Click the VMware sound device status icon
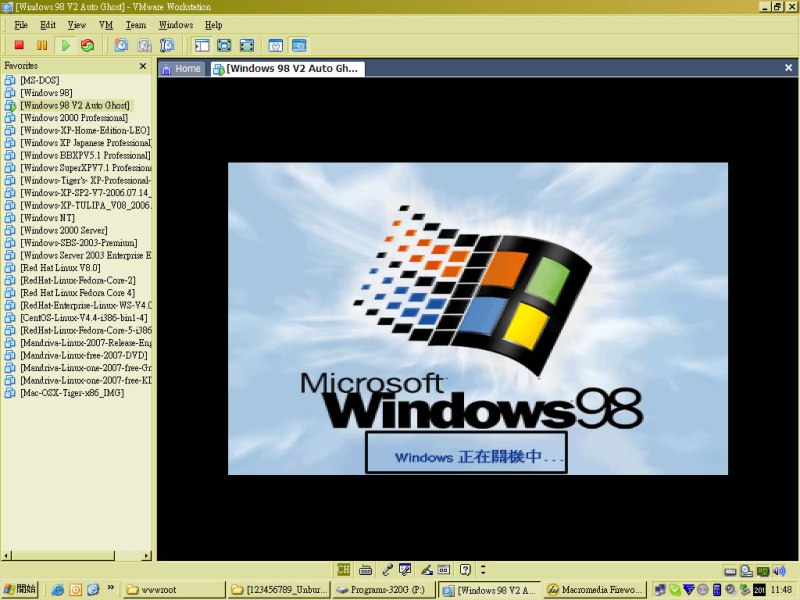 (x=779, y=571)
